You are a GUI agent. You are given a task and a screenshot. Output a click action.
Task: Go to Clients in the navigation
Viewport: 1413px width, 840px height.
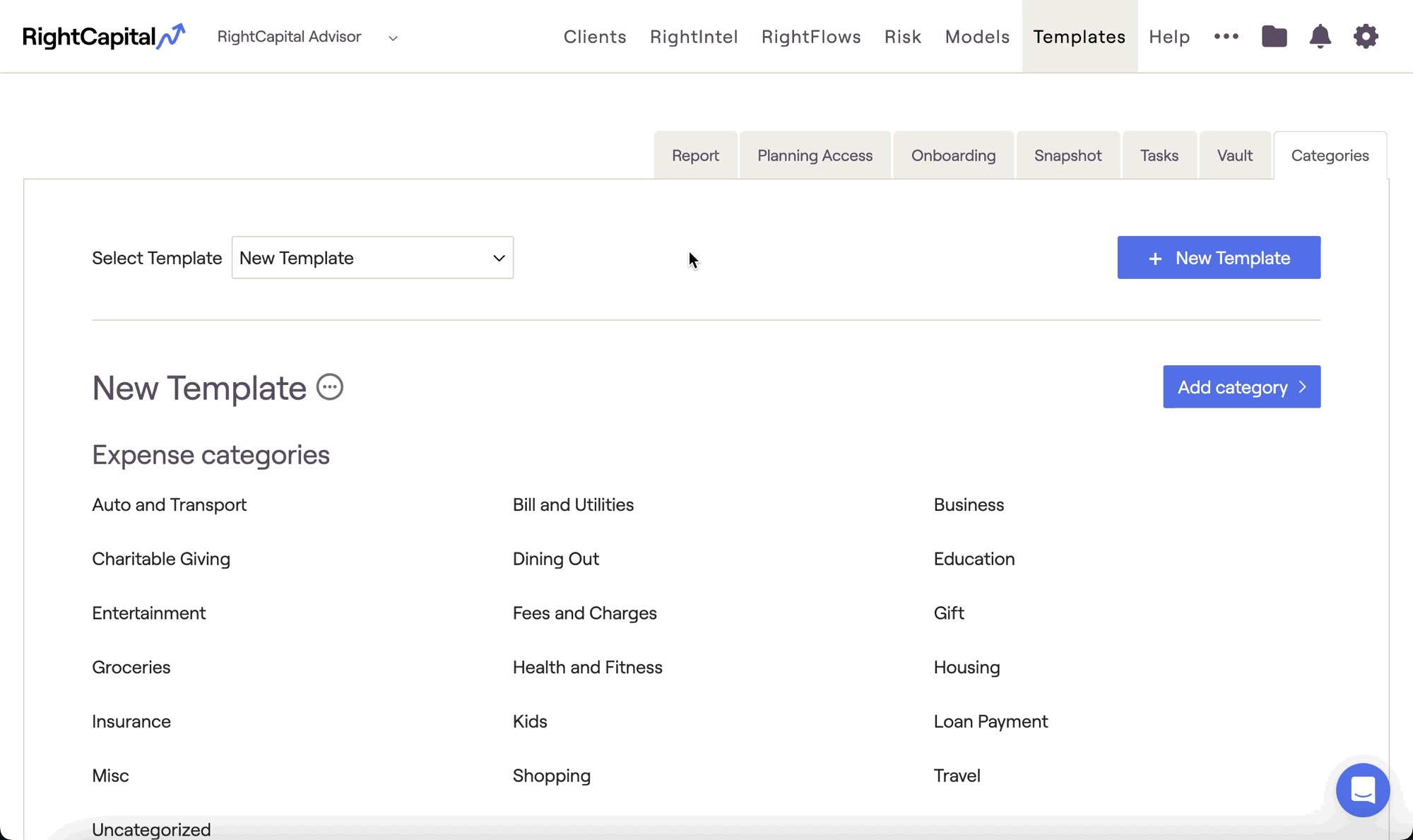(595, 37)
